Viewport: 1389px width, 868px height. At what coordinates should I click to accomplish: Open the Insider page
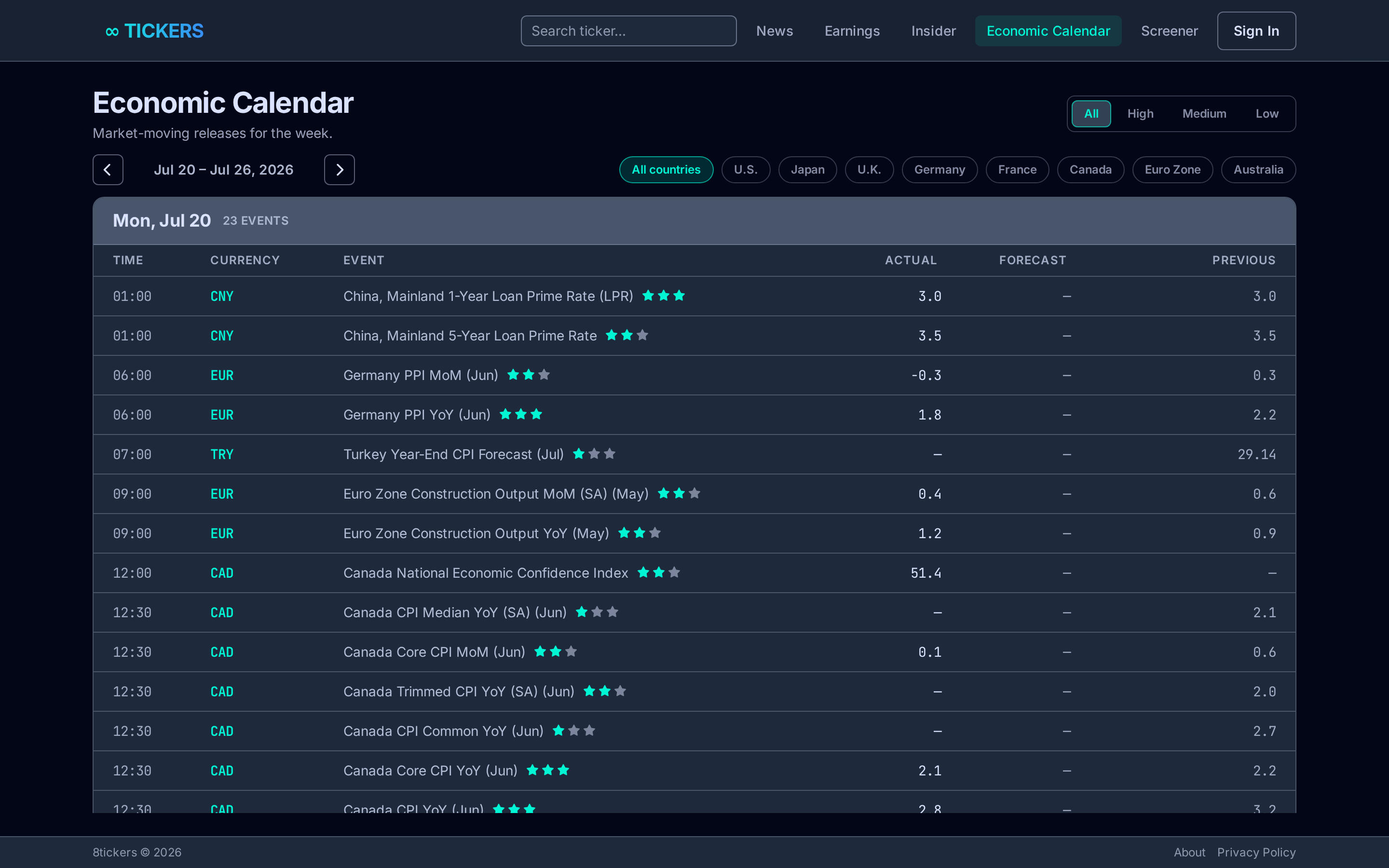pyautogui.click(x=933, y=31)
